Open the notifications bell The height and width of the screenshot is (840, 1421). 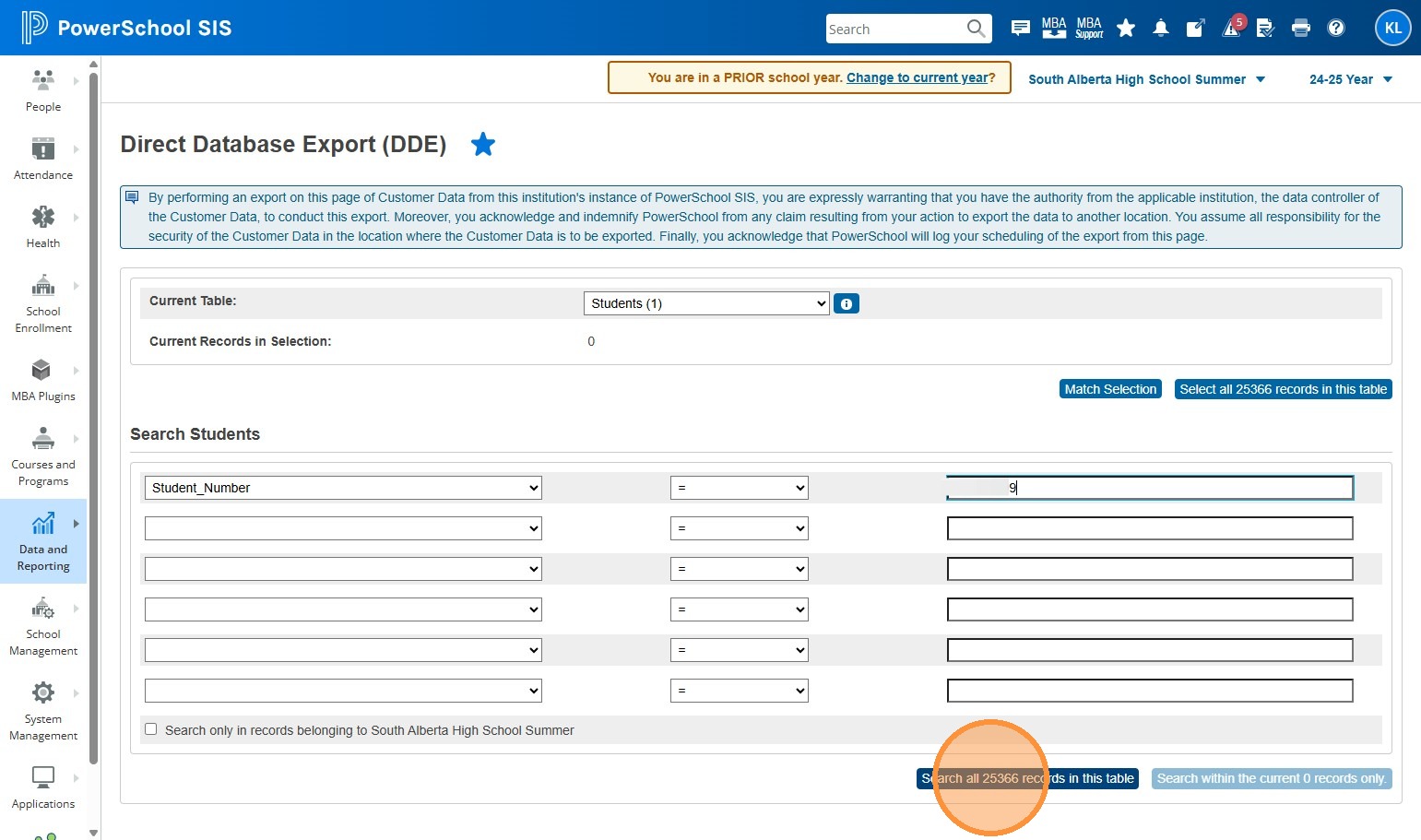pyautogui.click(x=1161, y=29)
